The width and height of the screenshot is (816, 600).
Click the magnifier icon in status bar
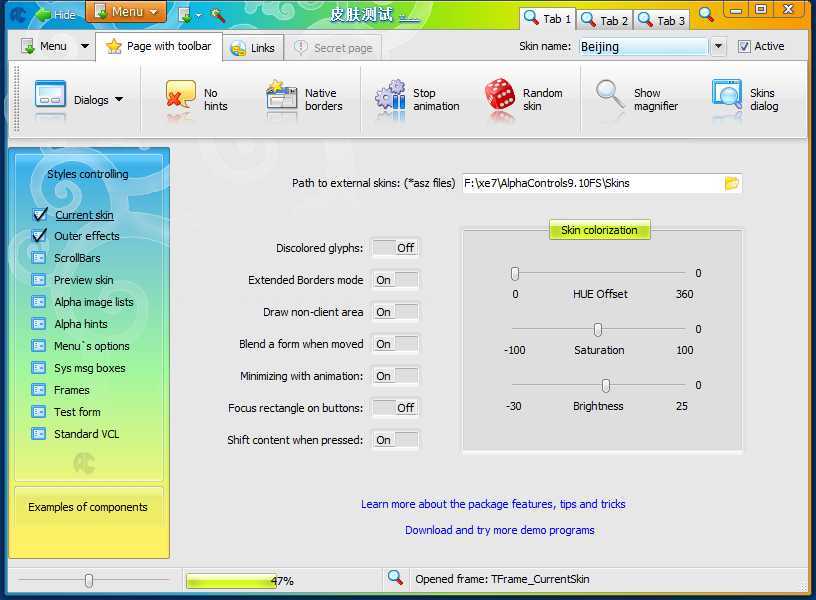pos(395,578)
